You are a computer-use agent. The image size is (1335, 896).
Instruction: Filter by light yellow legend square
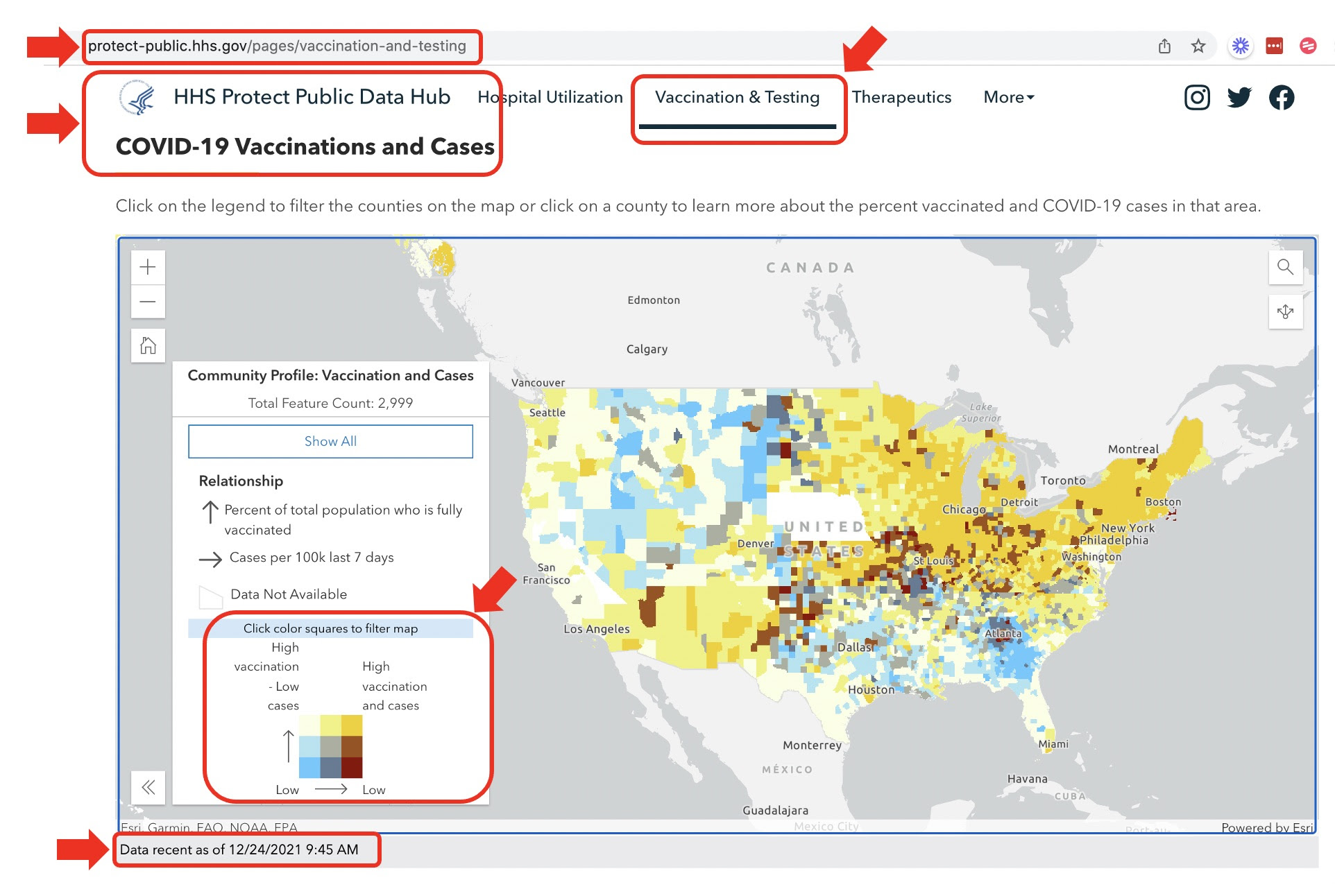coord(331,725)
